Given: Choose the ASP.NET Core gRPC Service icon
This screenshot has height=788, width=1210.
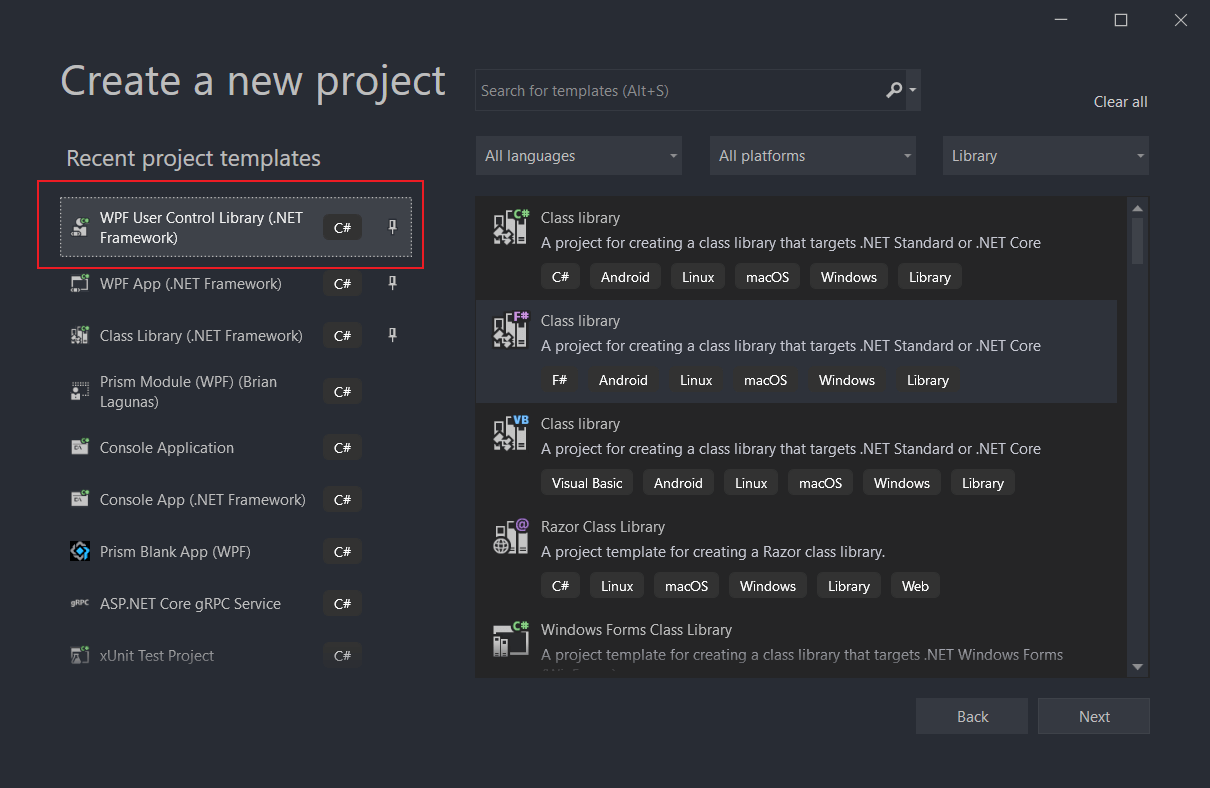Looking at the screenshot, I should click(x=80, y=604).
